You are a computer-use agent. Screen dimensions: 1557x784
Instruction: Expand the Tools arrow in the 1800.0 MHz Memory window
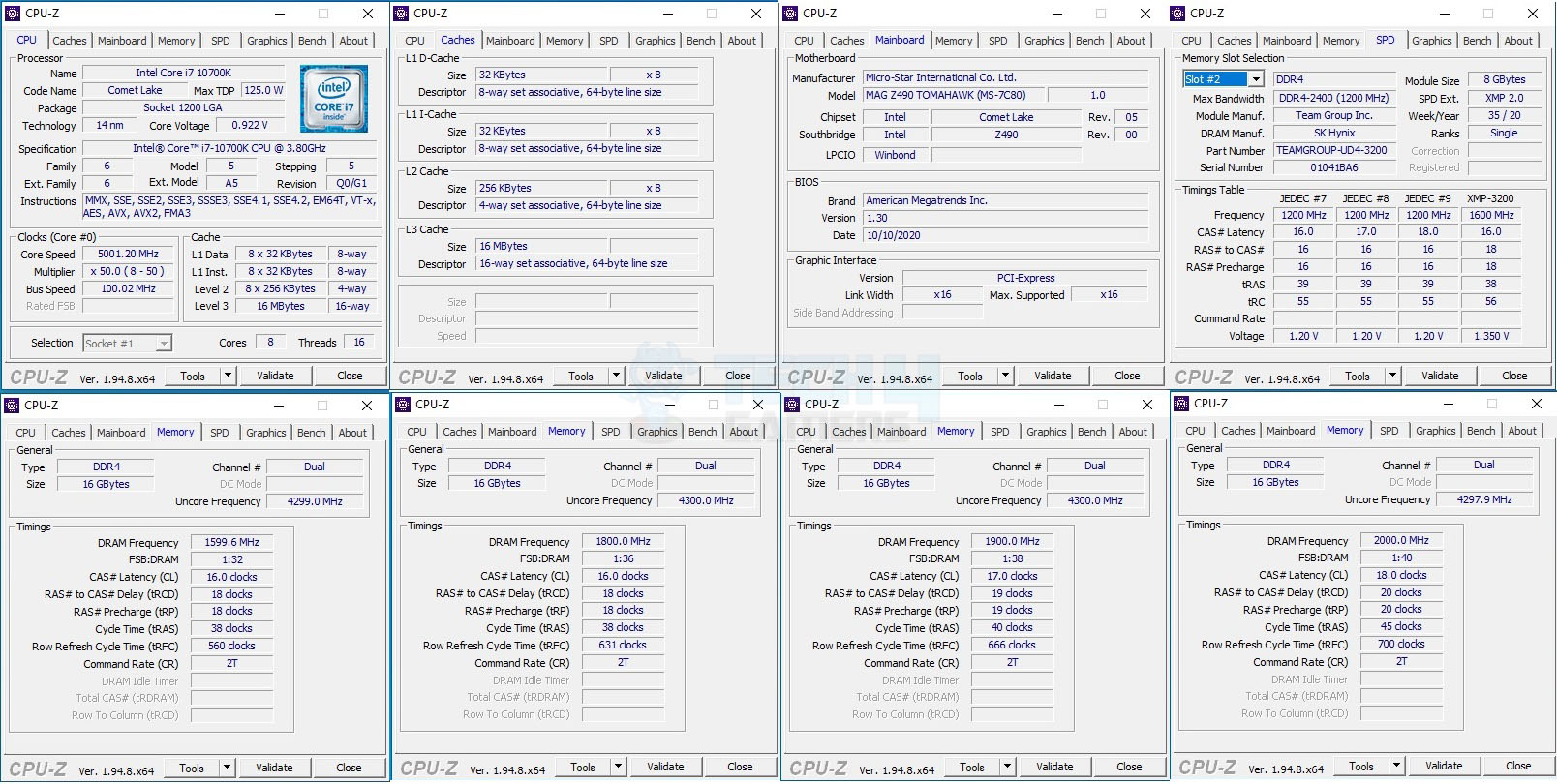click(618, 767)
